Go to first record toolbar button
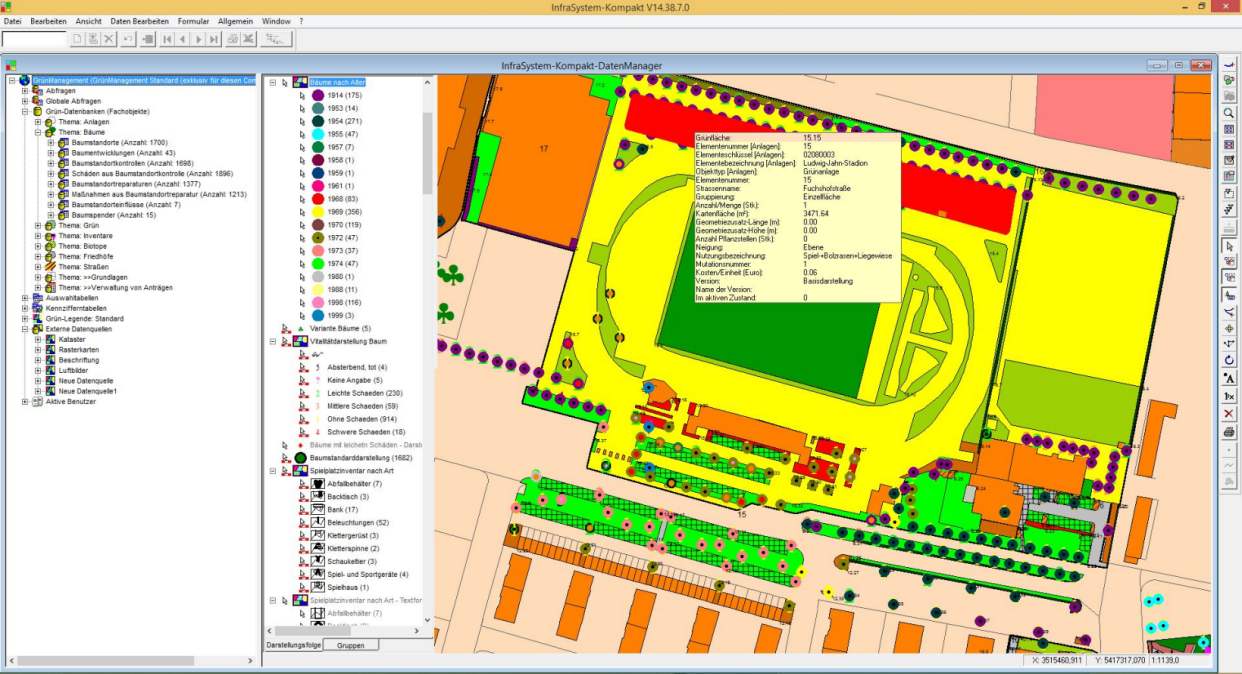 [x=165, y=39]
